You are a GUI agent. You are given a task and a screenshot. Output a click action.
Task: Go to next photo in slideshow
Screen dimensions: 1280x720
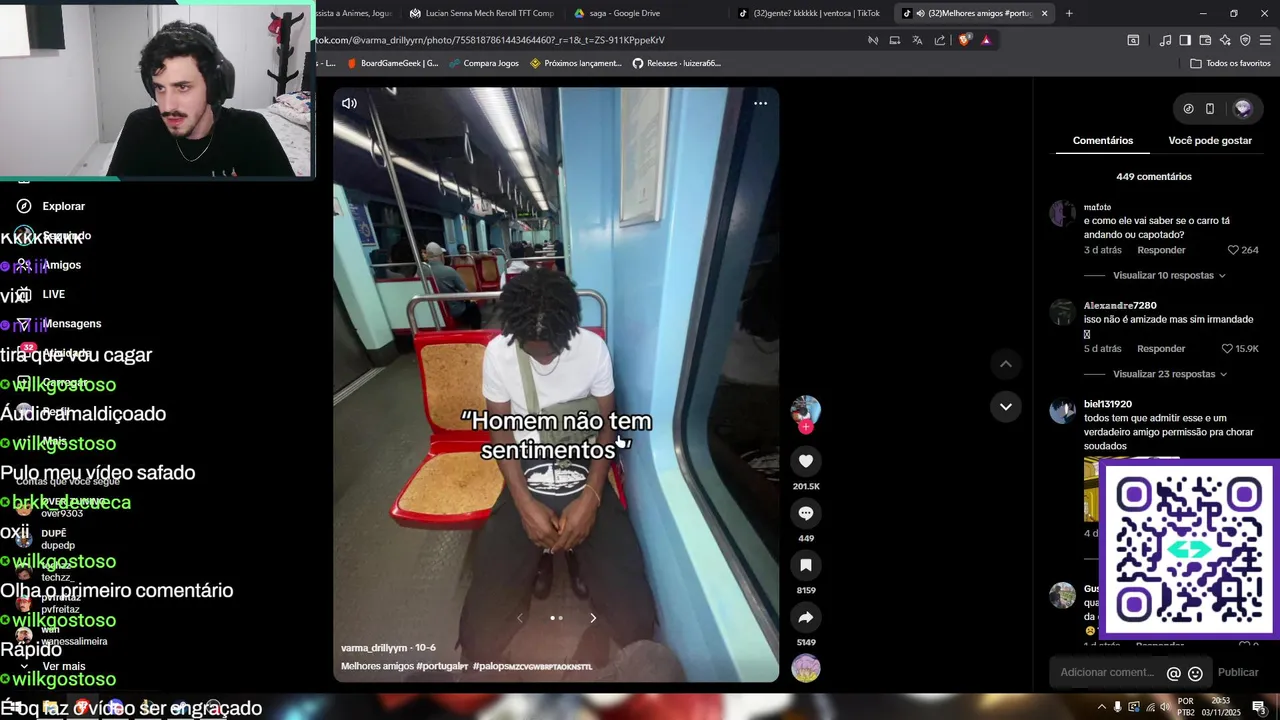pos(593,618)
